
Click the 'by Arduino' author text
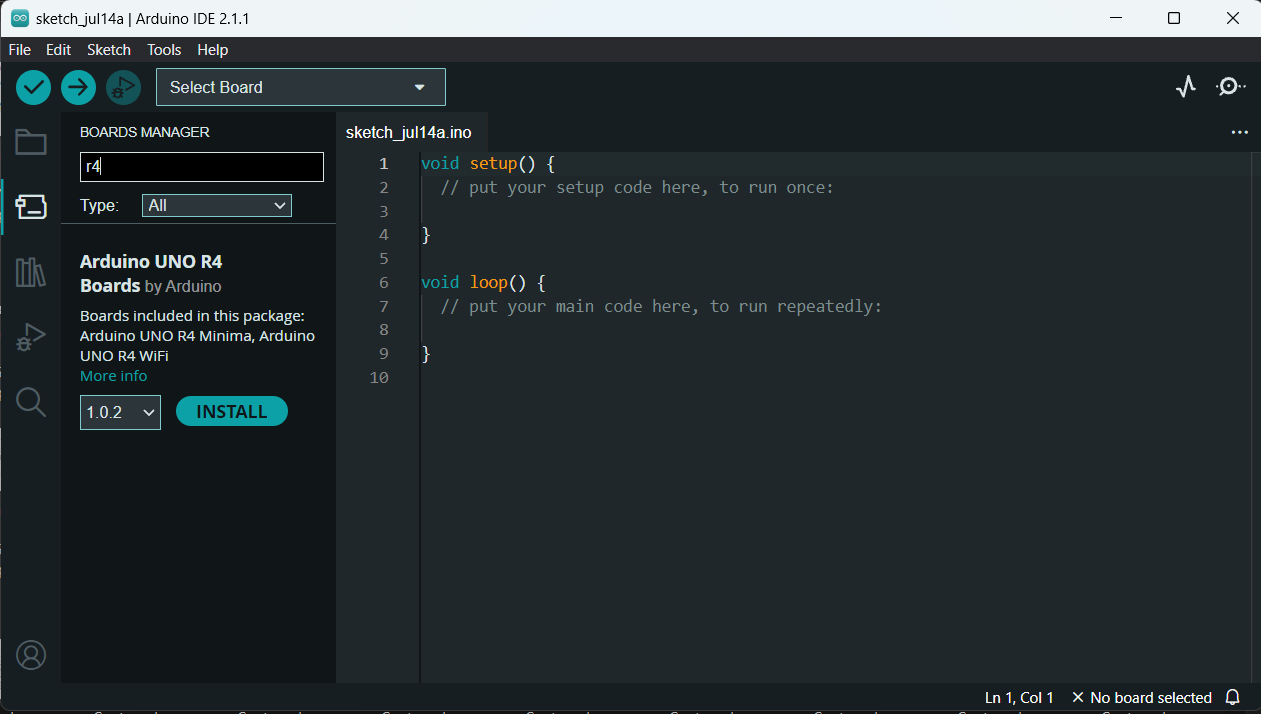click(183, 286)
